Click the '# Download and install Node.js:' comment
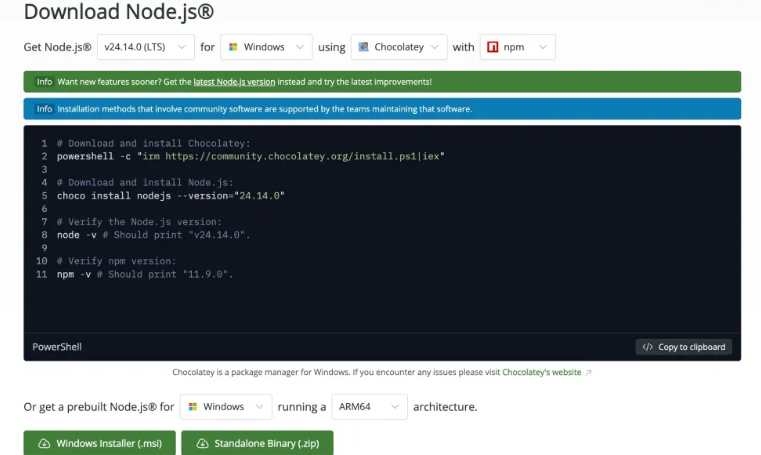This screenshot has height=455, width=761. [145, 183]
